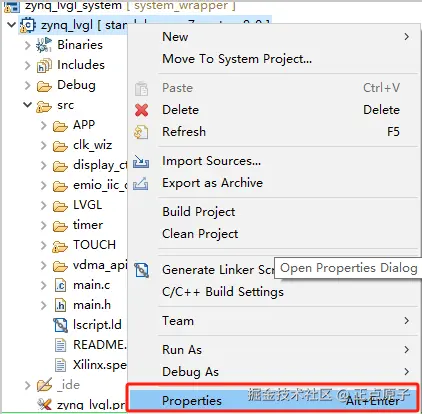Click the Refresh icon in context menu
The image size is (422, 414).
coord(141,132)
